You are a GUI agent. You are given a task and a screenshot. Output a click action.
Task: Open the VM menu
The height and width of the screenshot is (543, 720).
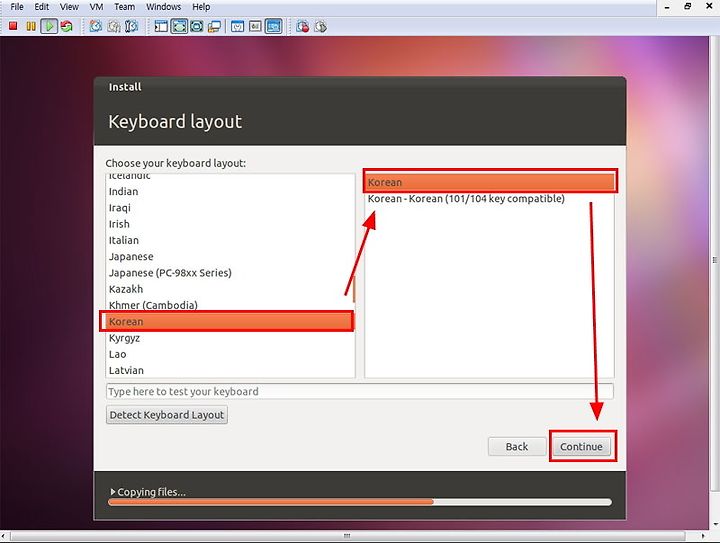click(96, 7)
